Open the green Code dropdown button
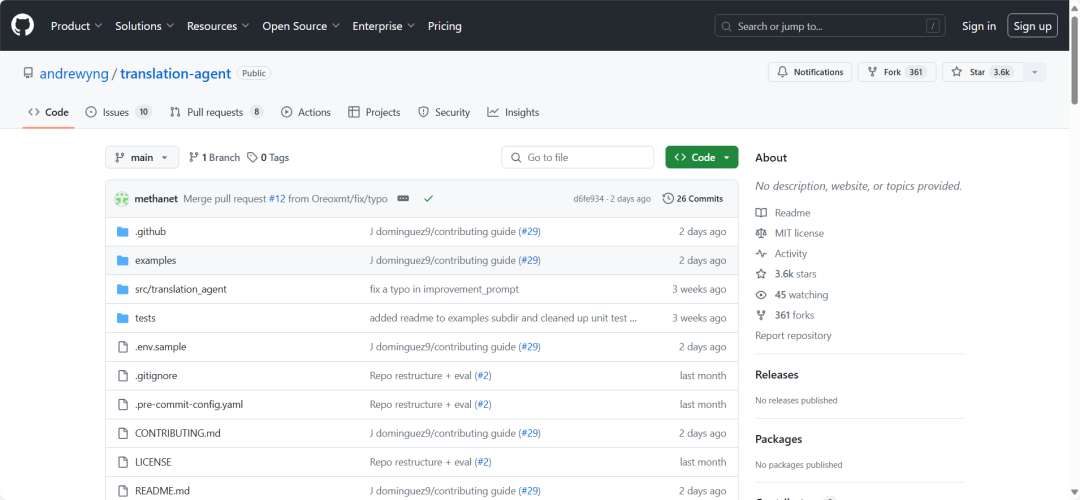Image resolution: width=1080 pixels, height=500 pixels. click(702, 158)
